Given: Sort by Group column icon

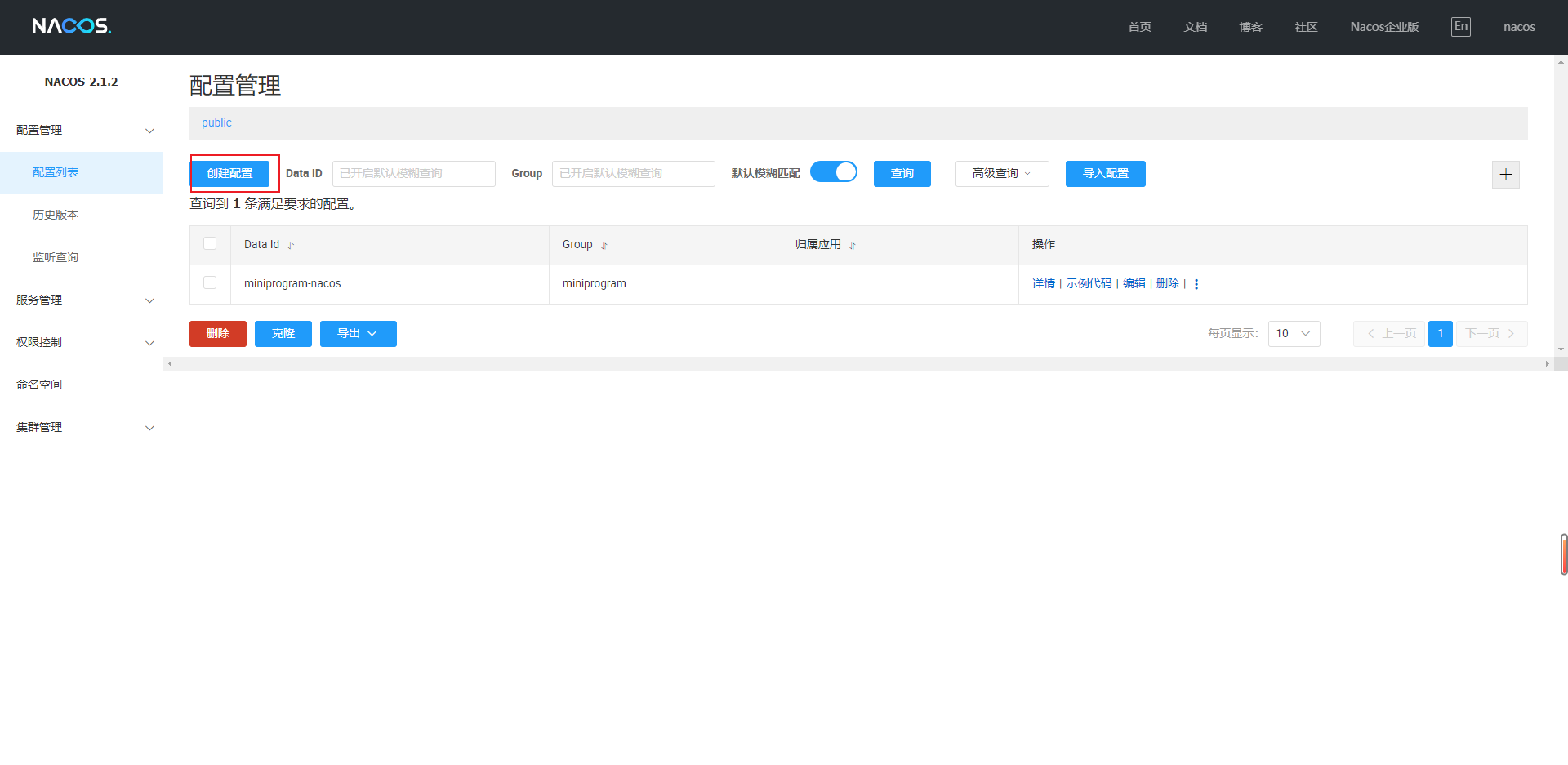Looking at the screenshot, I should click(x=604, y=246).
